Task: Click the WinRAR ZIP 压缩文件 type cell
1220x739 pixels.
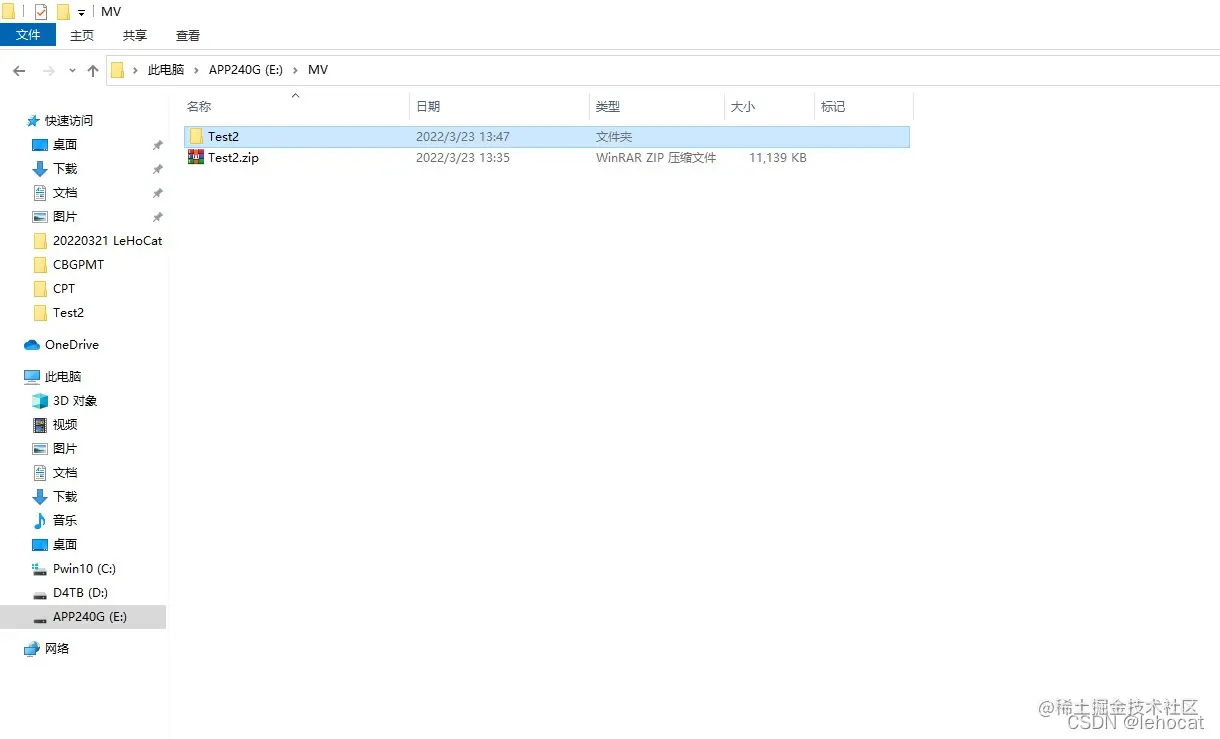Action: point(656,158)
